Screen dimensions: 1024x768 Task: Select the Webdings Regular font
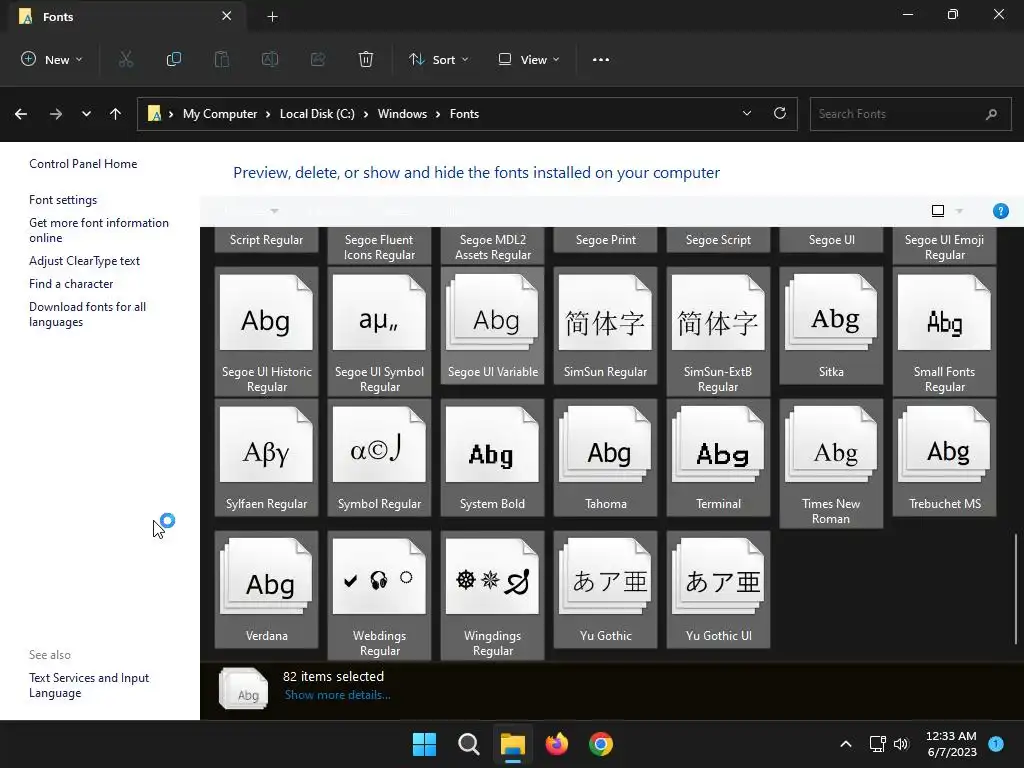click(x=379, y=595)
